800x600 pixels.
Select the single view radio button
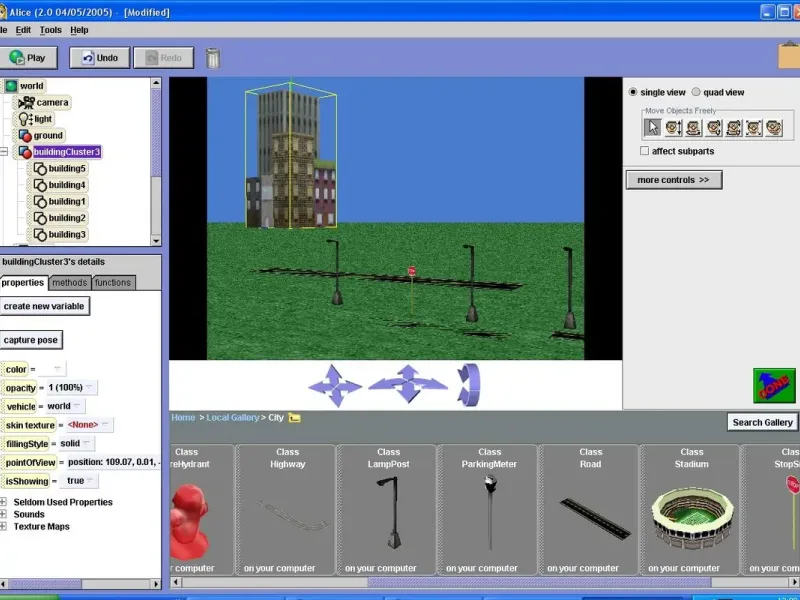tap(633, 92)
